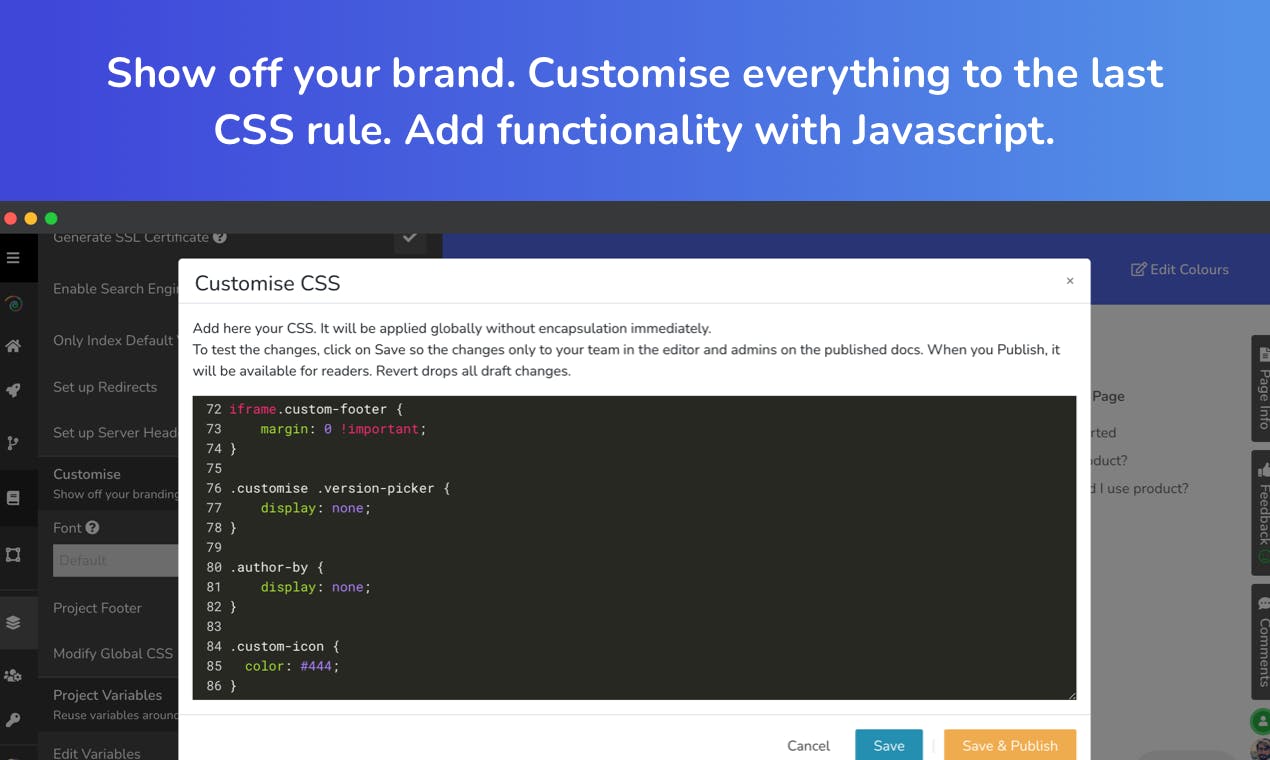This screenshot has height=760, width=1270.
Task: Click the key icon in sidebar
Action: click(13, 720)
